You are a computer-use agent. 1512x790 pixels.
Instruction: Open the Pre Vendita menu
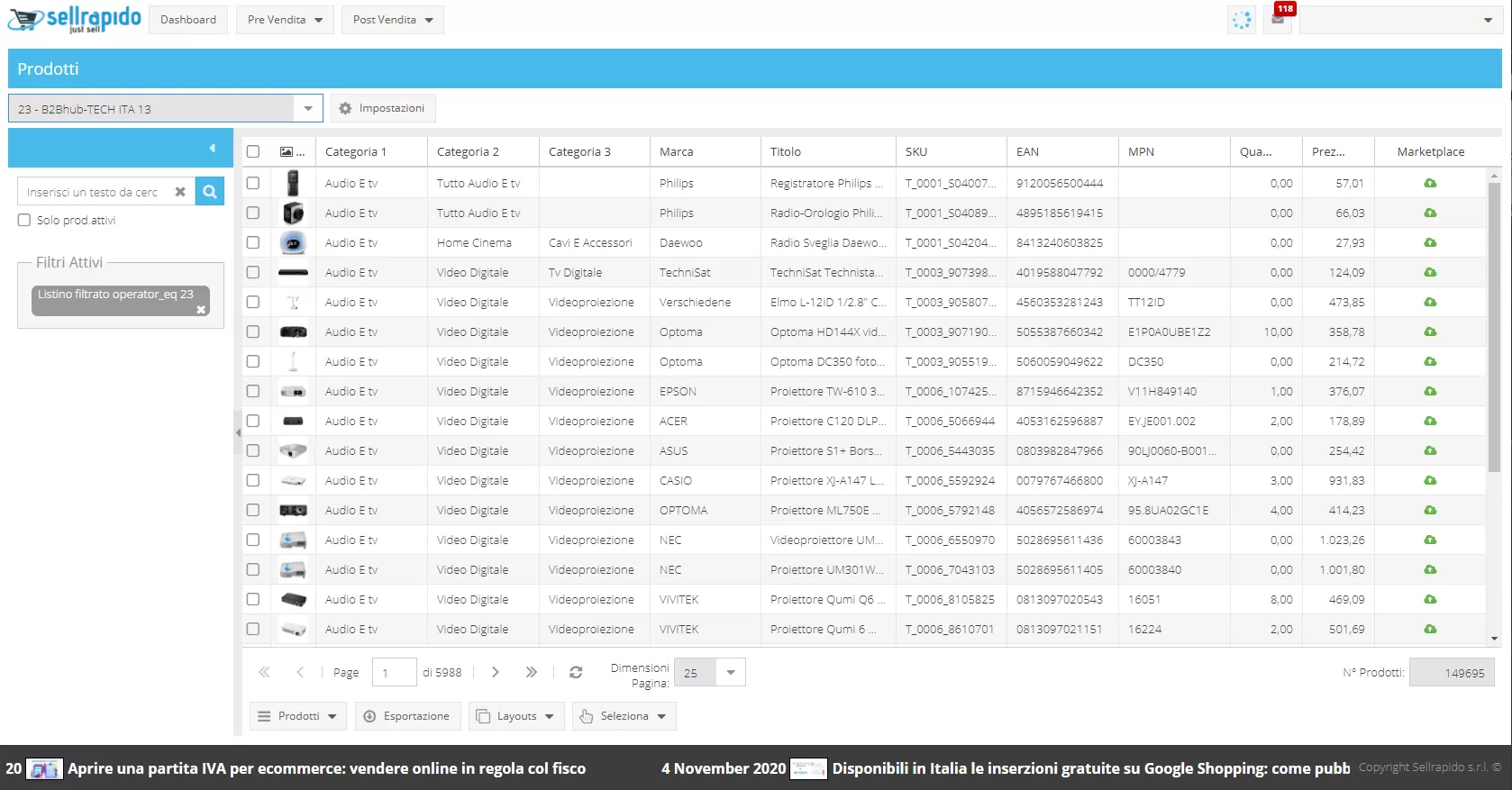tap(285, 20)
